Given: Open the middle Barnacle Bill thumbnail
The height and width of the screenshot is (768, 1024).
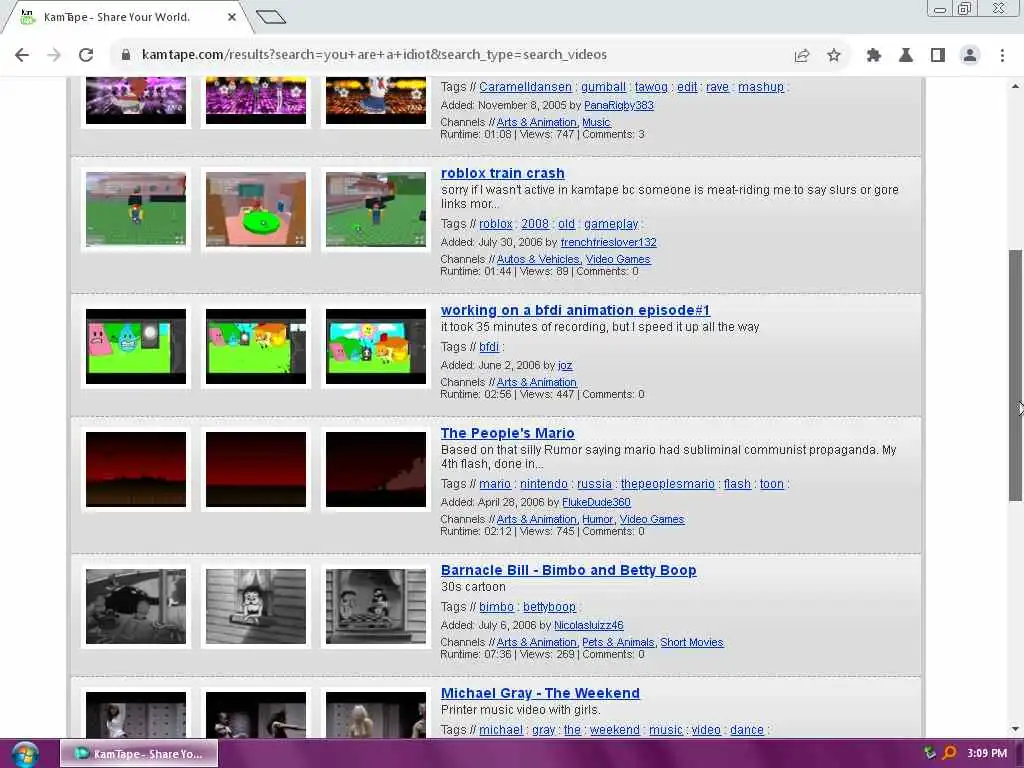Looking at the screenshot, I should [256, 606].
